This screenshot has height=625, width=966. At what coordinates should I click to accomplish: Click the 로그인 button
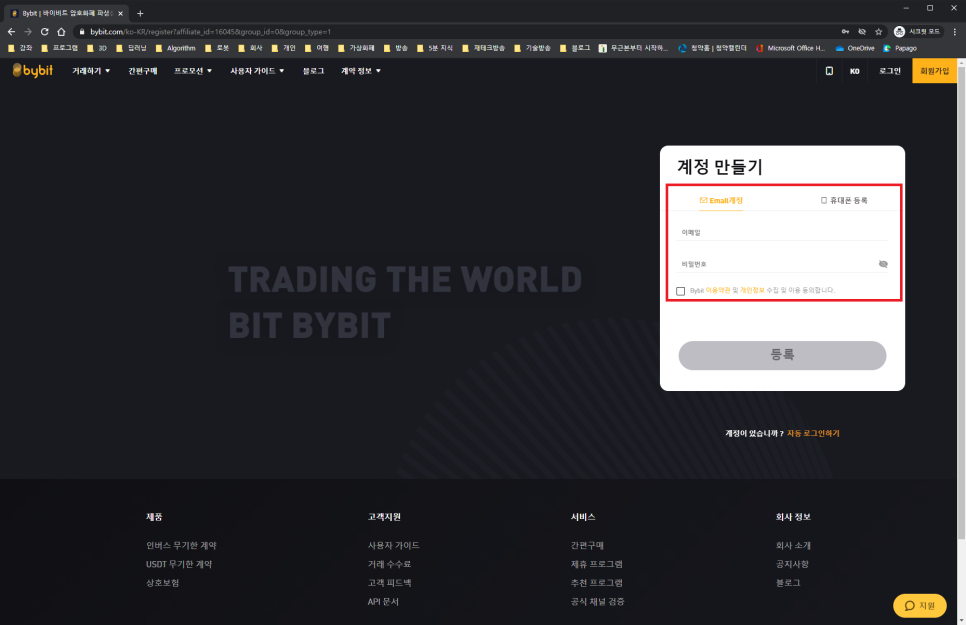click(890, 71)
